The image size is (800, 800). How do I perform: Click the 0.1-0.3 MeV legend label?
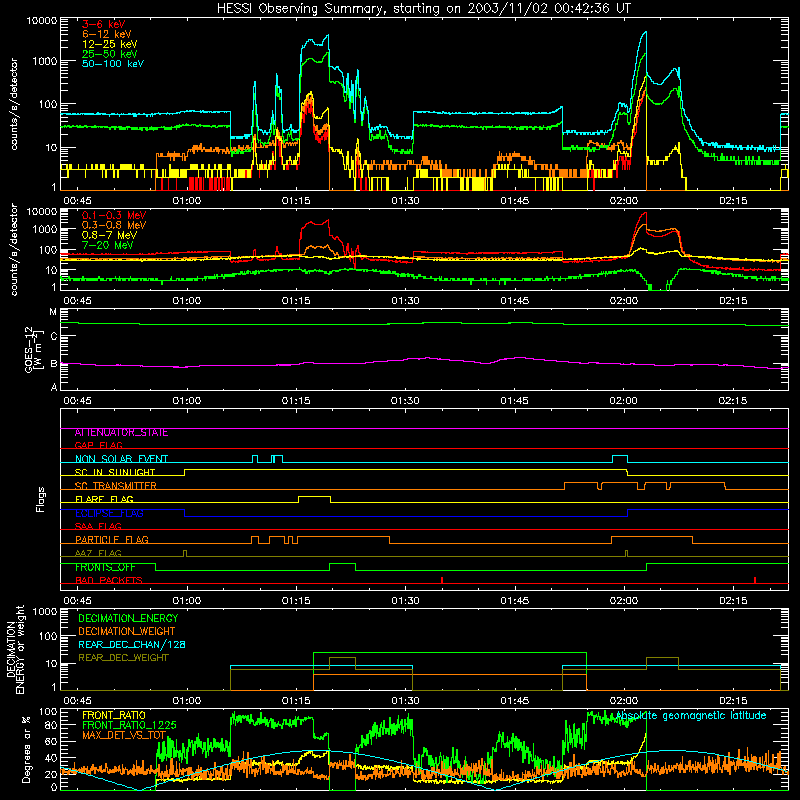pos(114,215)
